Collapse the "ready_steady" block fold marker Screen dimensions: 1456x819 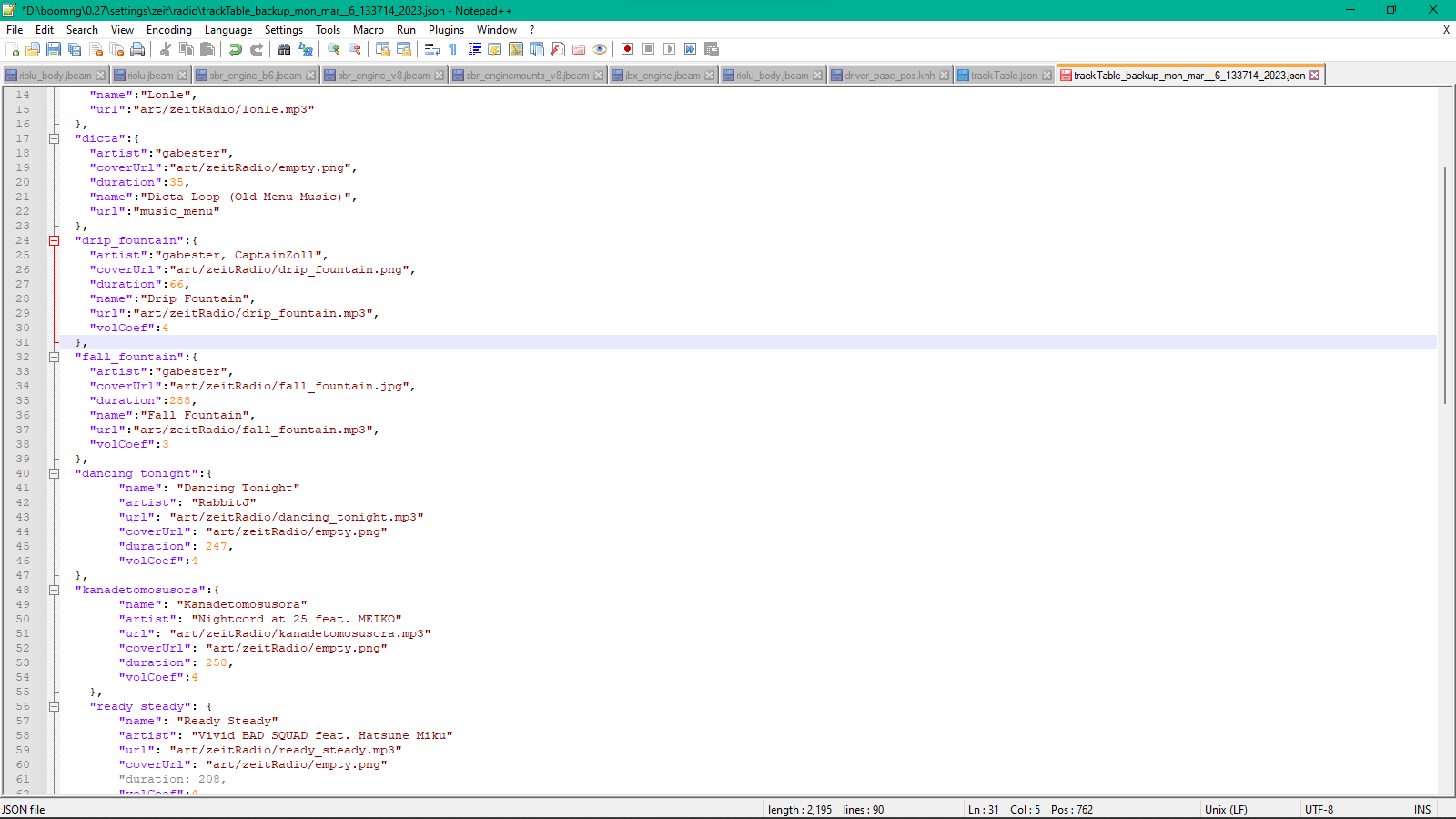point(54,706)
